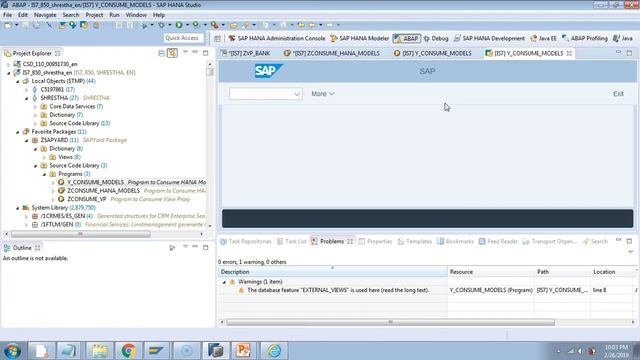This screenshot has width=640, height=360.
Task: Click Problems view horizontal scrollbar
Action: coord(390,322)
